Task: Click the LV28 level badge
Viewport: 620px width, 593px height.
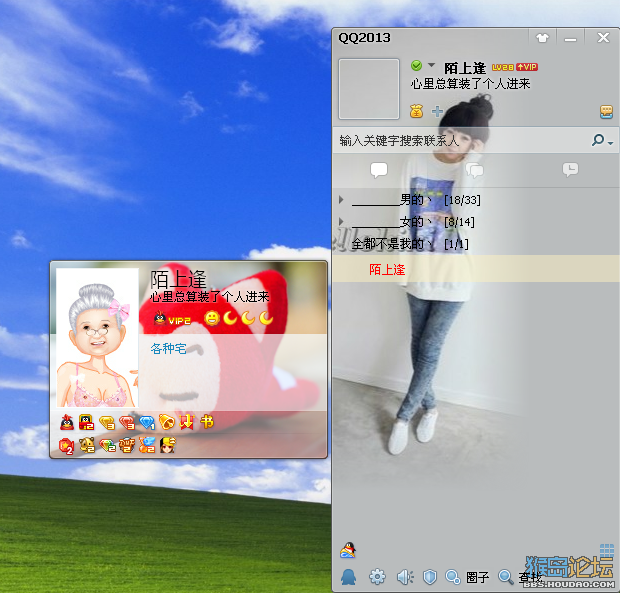Action: (503, 67)
